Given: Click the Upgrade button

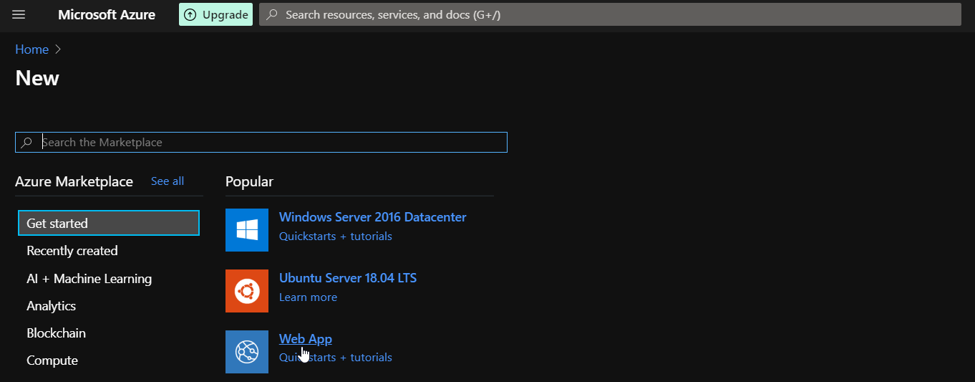Looking at the screenshot, I should [x=216, y=14].
